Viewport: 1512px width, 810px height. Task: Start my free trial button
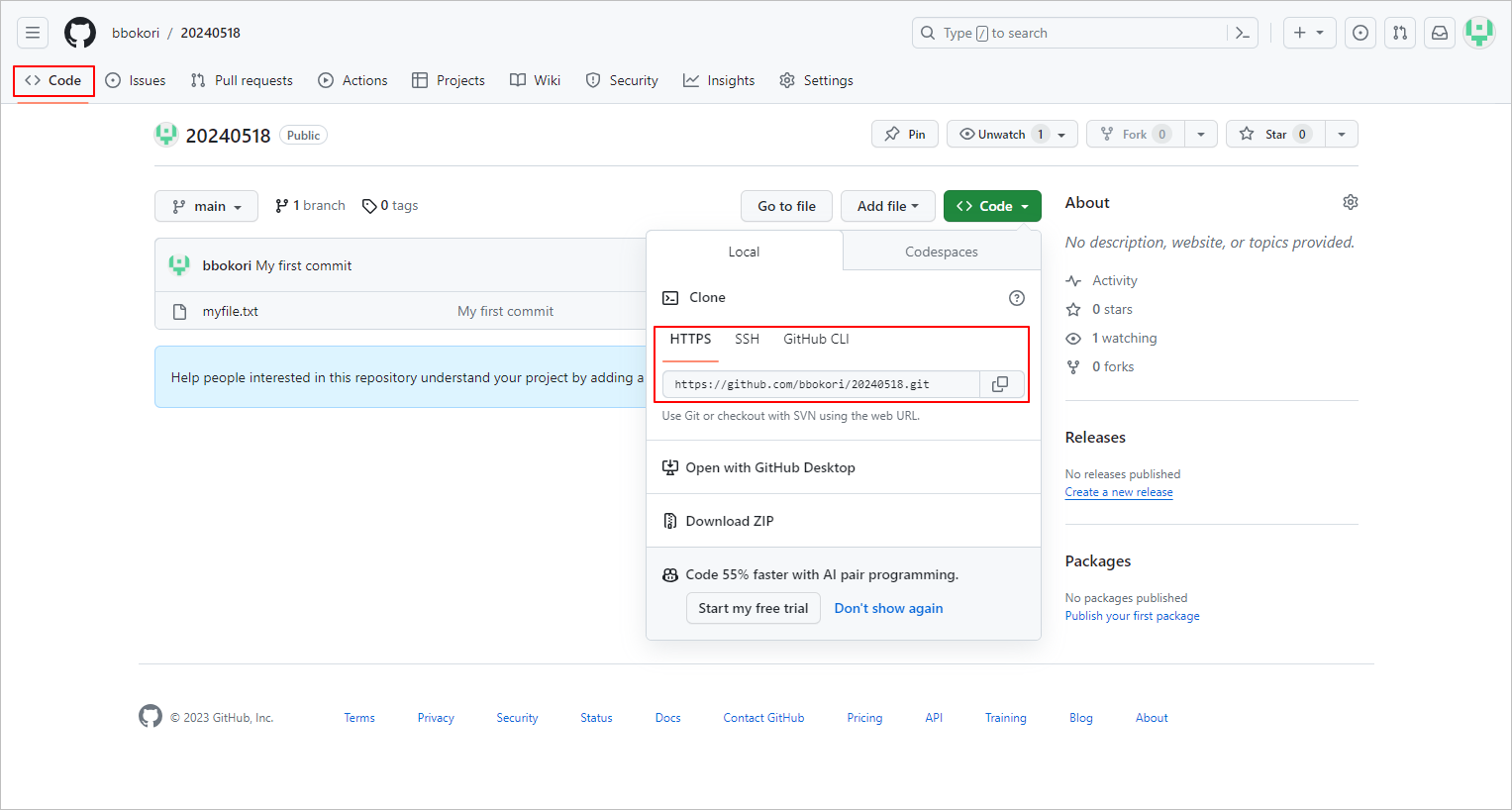tap(754, 608)
